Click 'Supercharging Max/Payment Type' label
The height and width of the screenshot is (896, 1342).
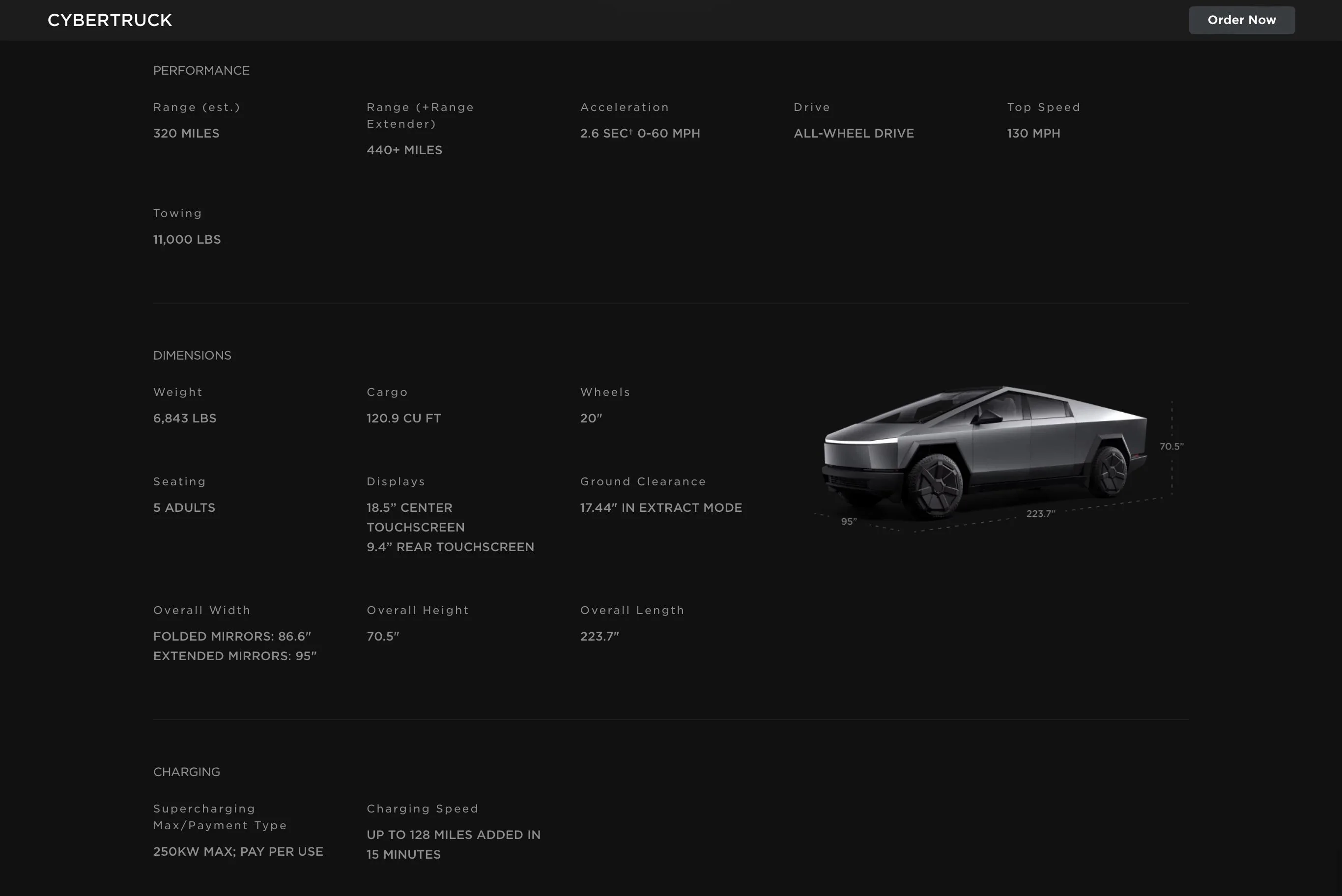click(x=220, y=817)
